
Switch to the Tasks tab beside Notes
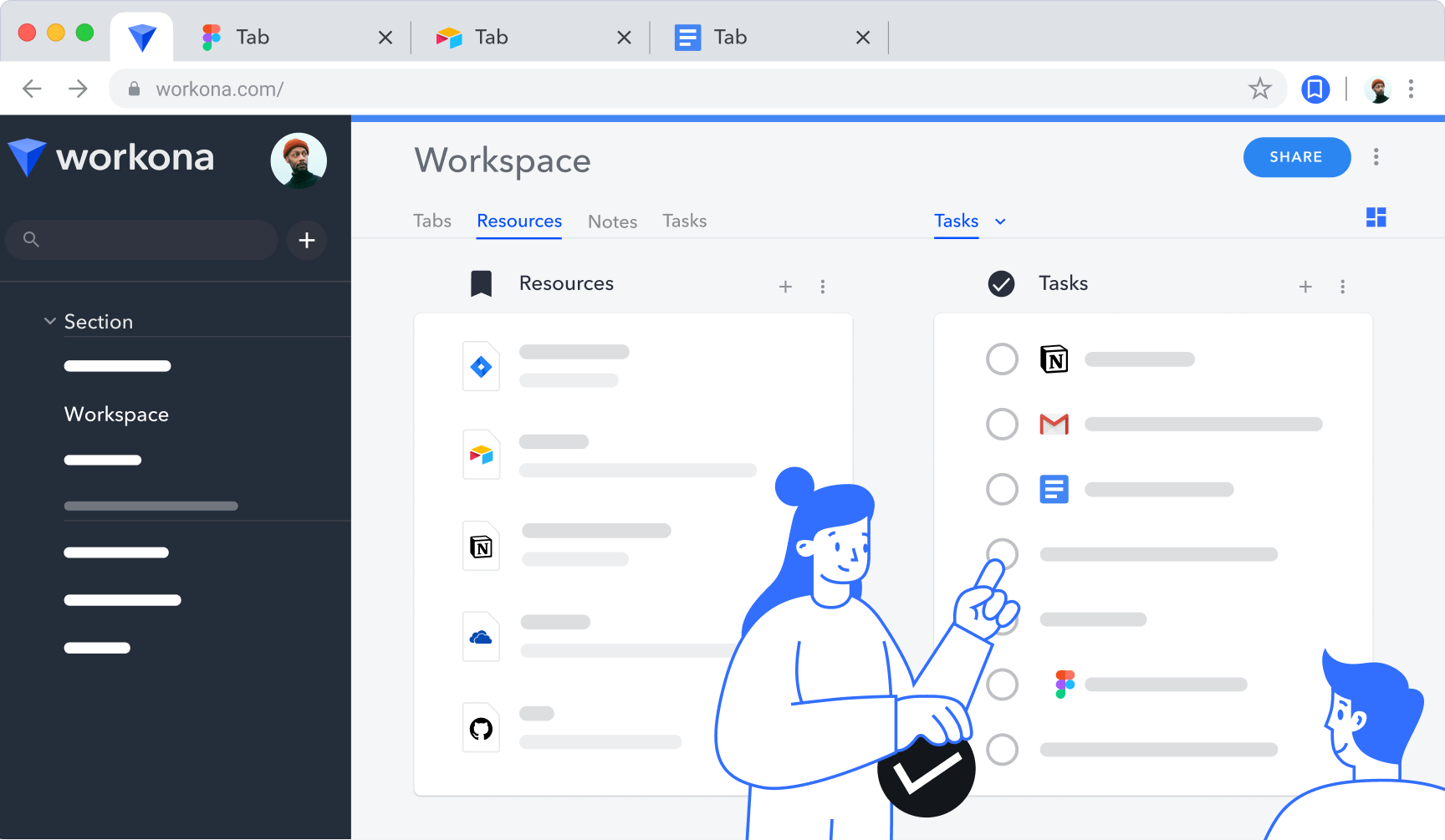coord(685,221)
